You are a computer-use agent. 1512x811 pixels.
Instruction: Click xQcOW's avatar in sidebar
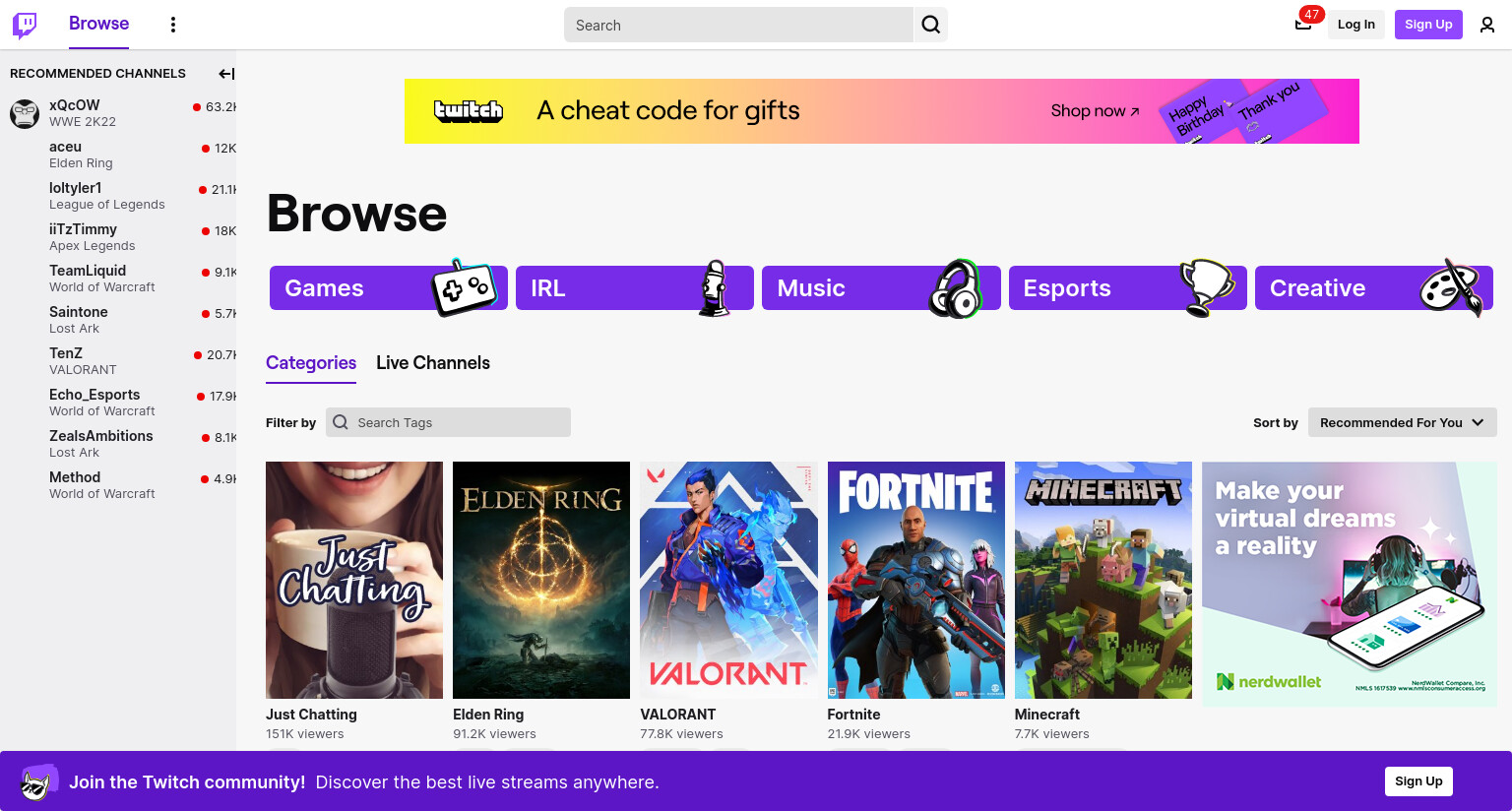[25, 113]
